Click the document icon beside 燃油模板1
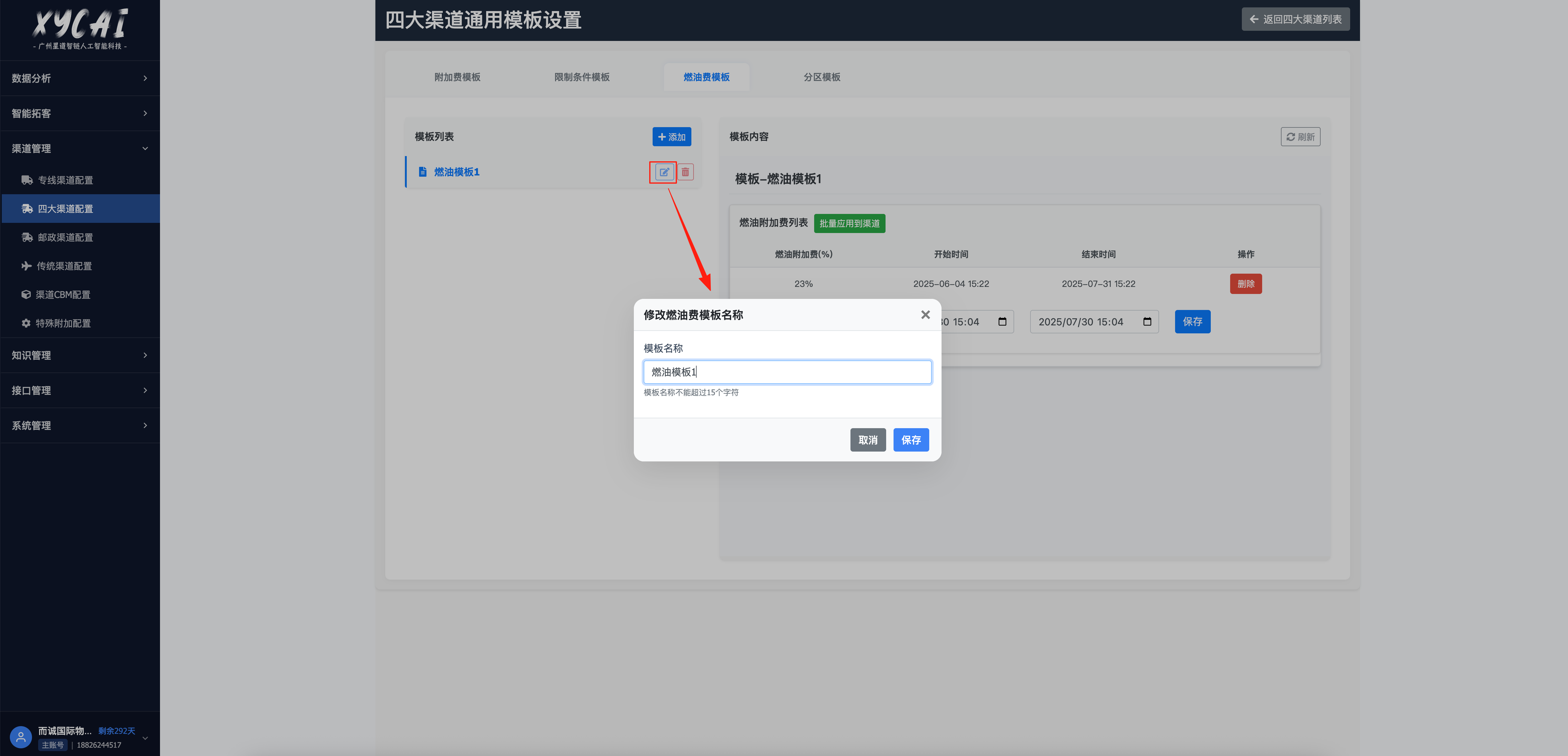Image resolution: width=1568 pixels, height=756 pixels. tap(422, 172)
